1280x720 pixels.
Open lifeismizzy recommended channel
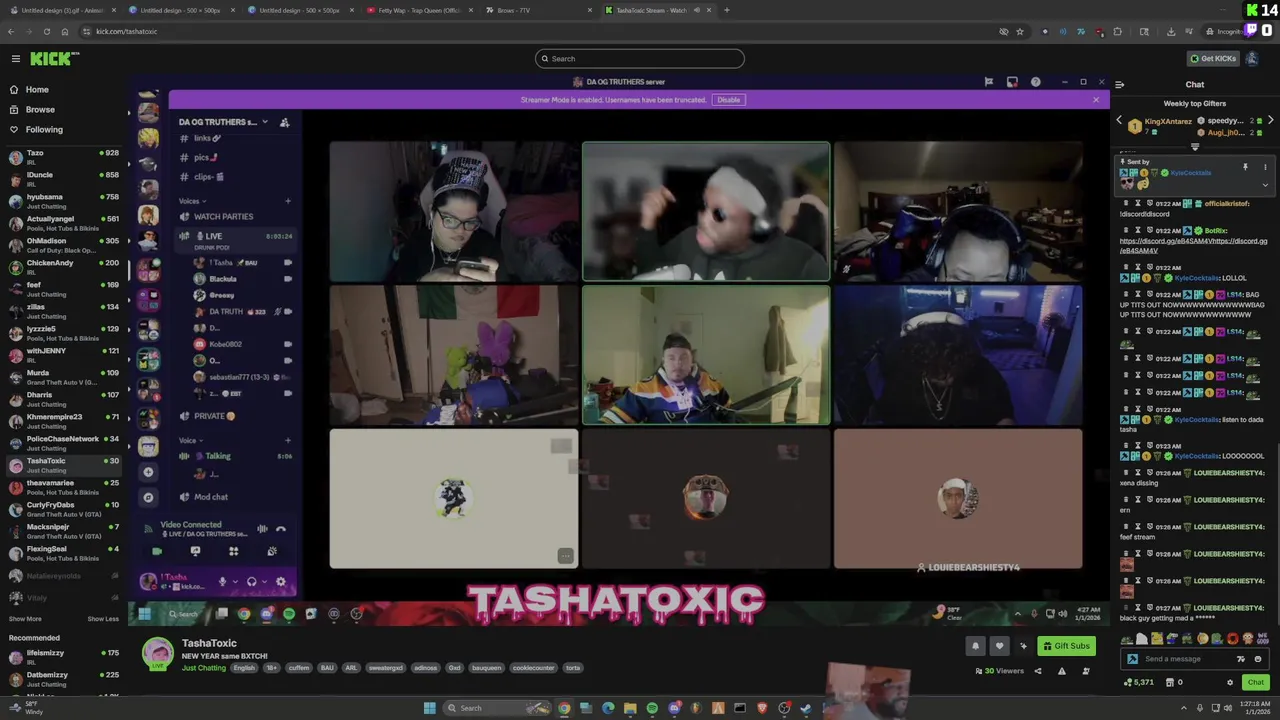[64, 657]
